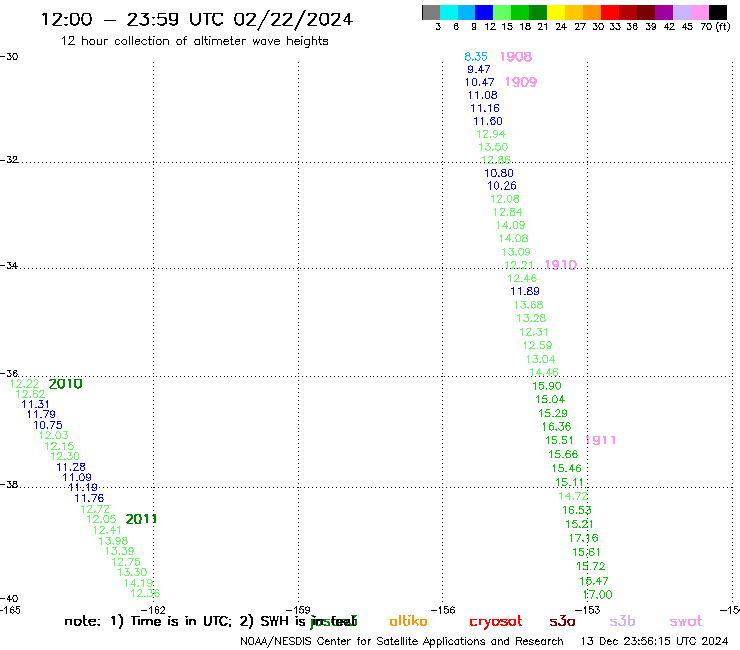Click the 14.72 wave height value
The image size is (740, 650).
click(x=573, y=496)
